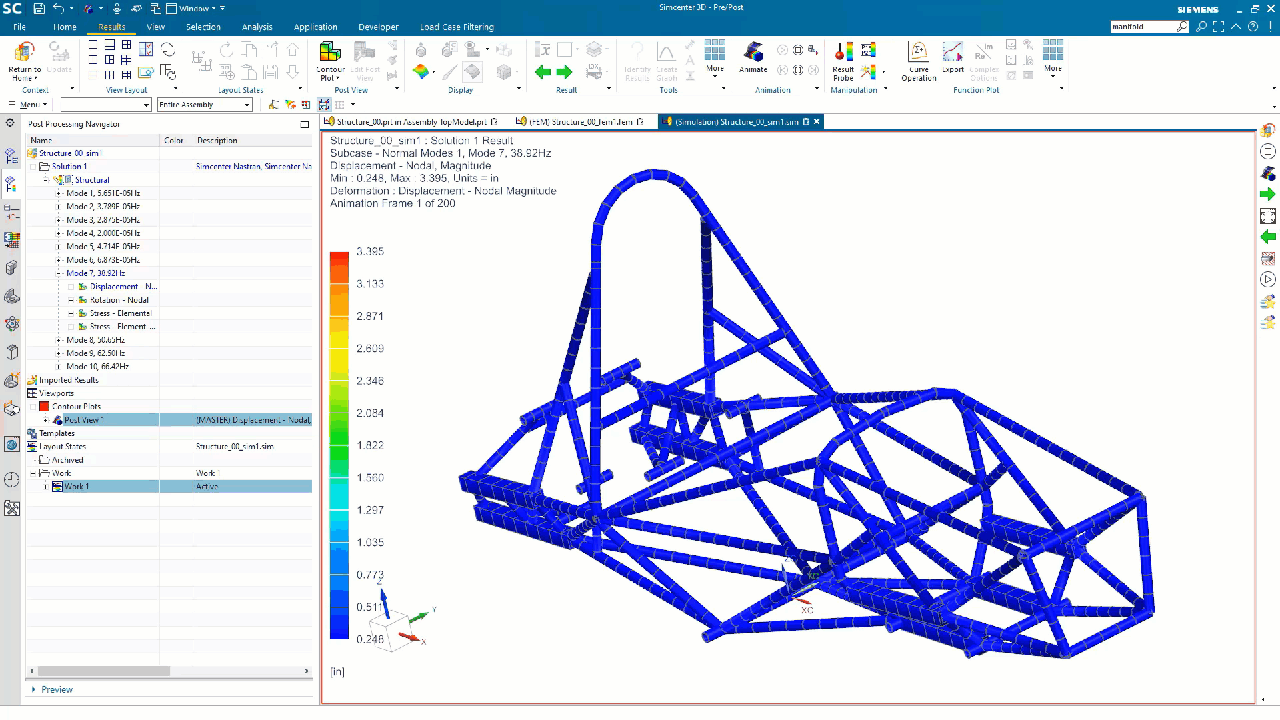The width and height of the screenshot is (1280, 720).
Task: Expand the Preview panel
Action: 53,689
